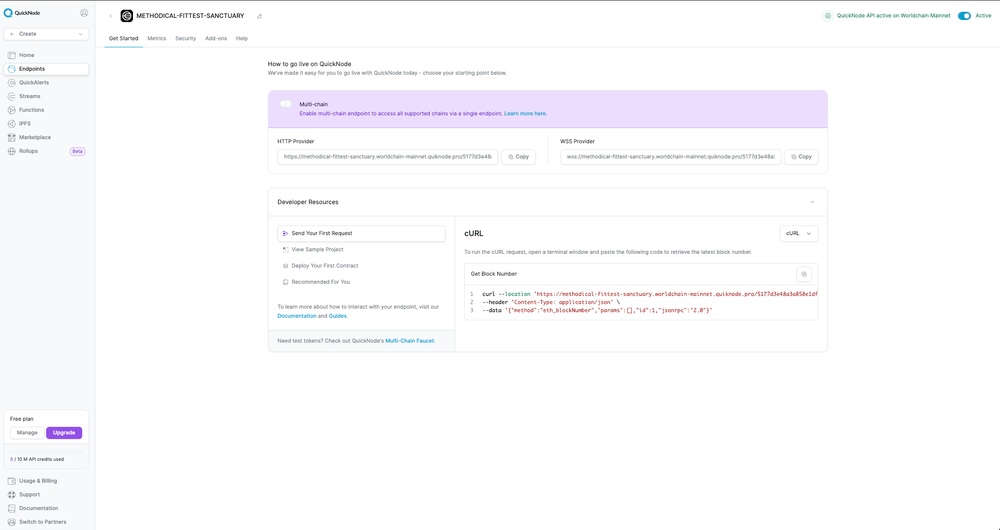Click the Worldchain endpoint logo icon
Screen dimensions: 1000x530
pyautogui.click(x=127, y=16)
